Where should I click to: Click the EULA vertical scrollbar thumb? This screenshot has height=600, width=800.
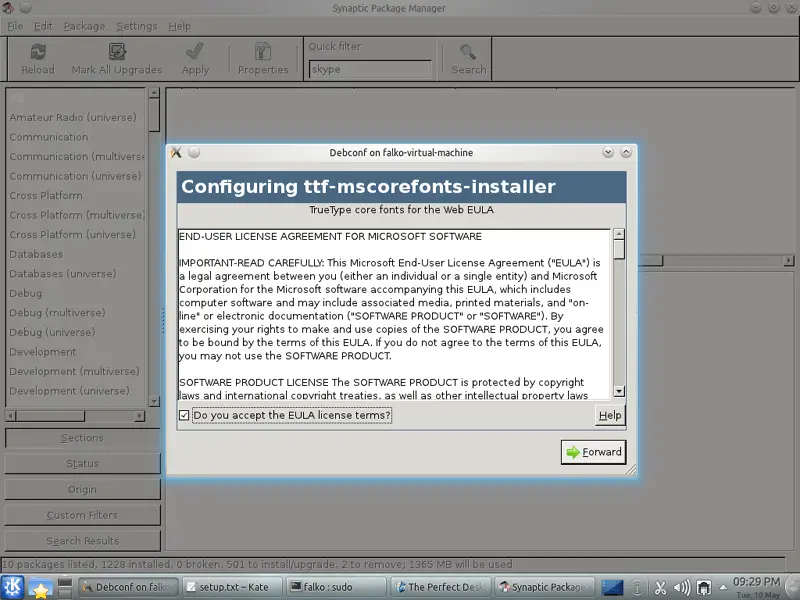(619, 249)
